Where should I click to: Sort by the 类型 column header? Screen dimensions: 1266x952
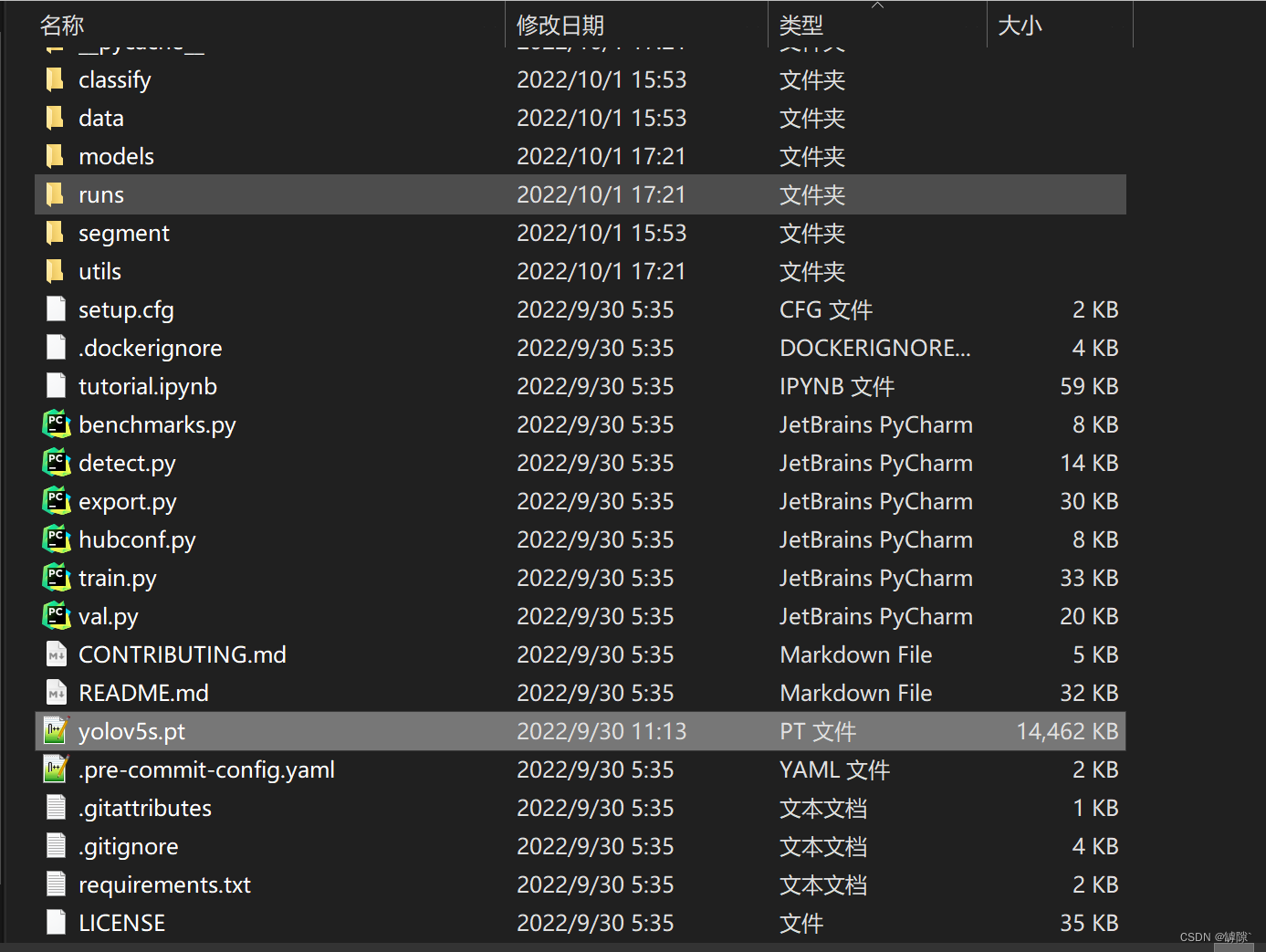801,26
